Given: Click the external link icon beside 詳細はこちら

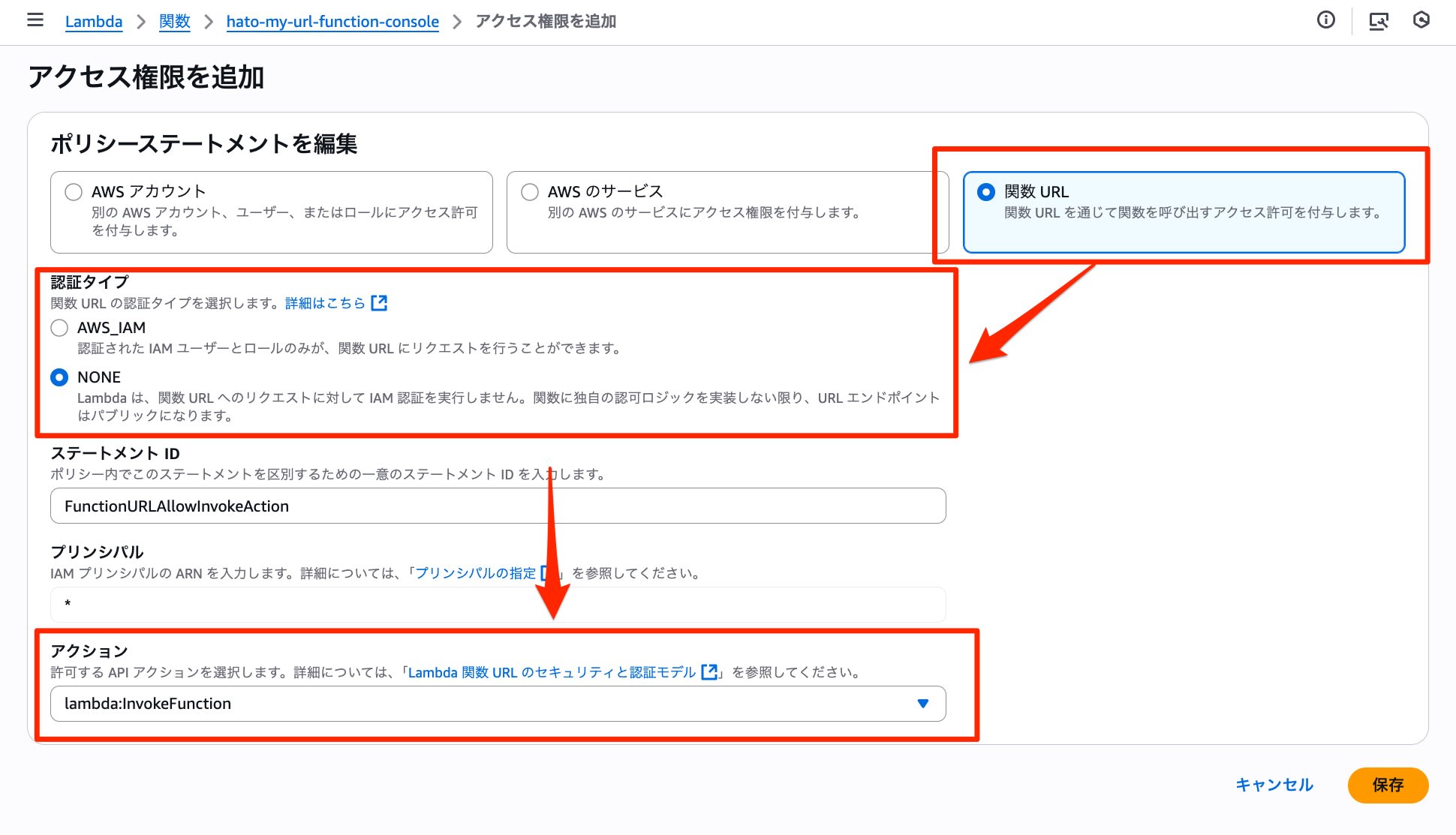Looking at the screenshot, I should tap(381, 302).
